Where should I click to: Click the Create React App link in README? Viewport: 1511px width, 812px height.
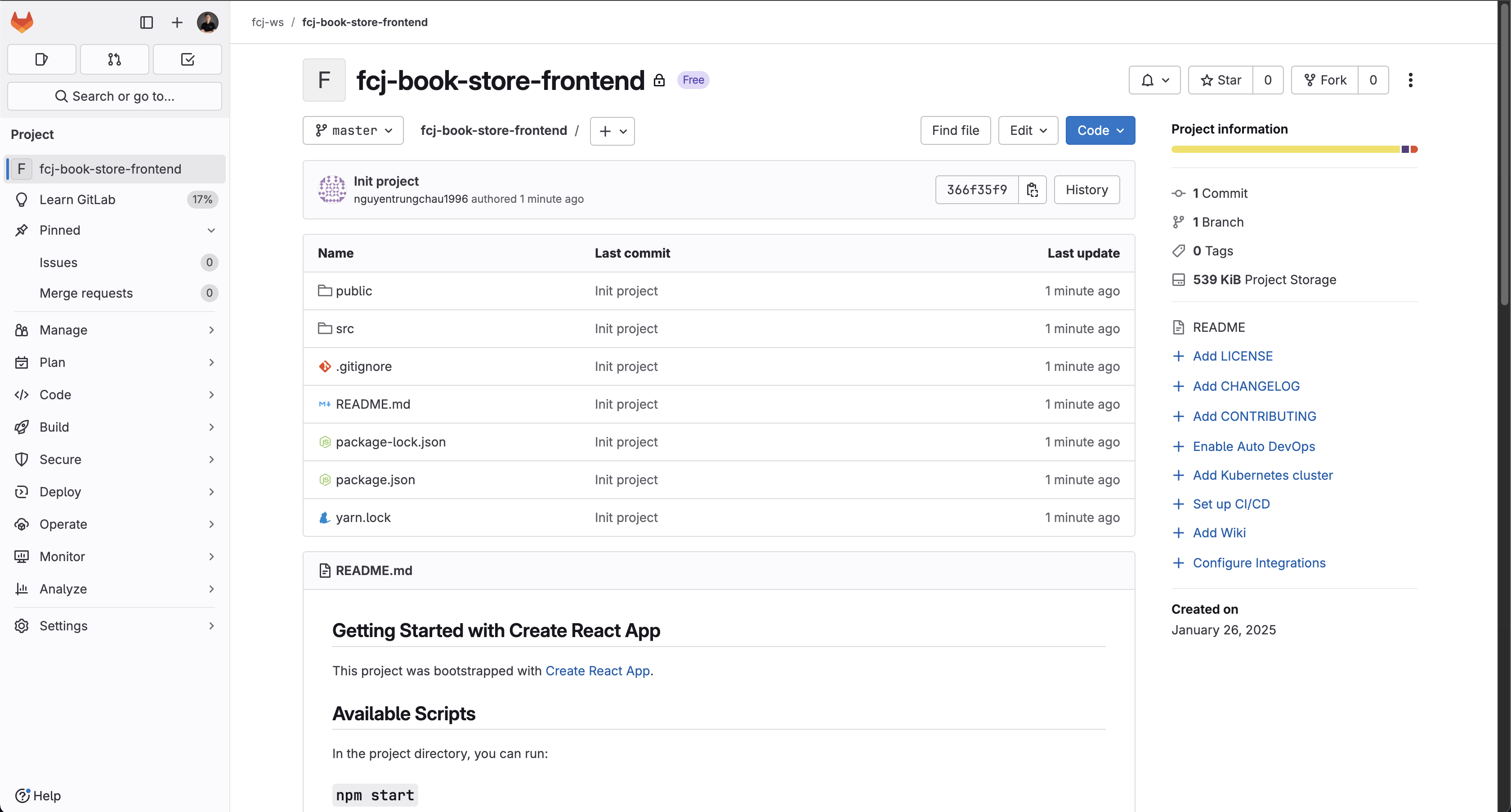tap(597, 670)
